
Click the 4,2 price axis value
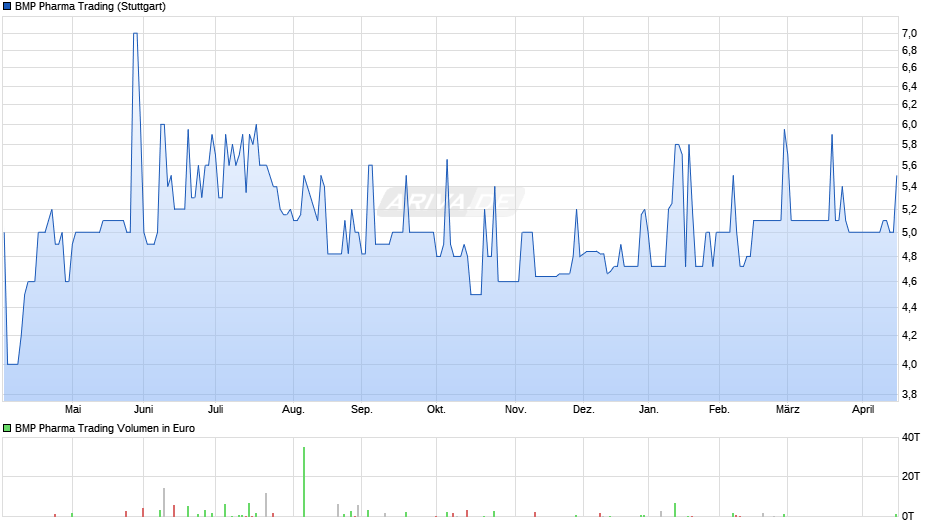909,336
